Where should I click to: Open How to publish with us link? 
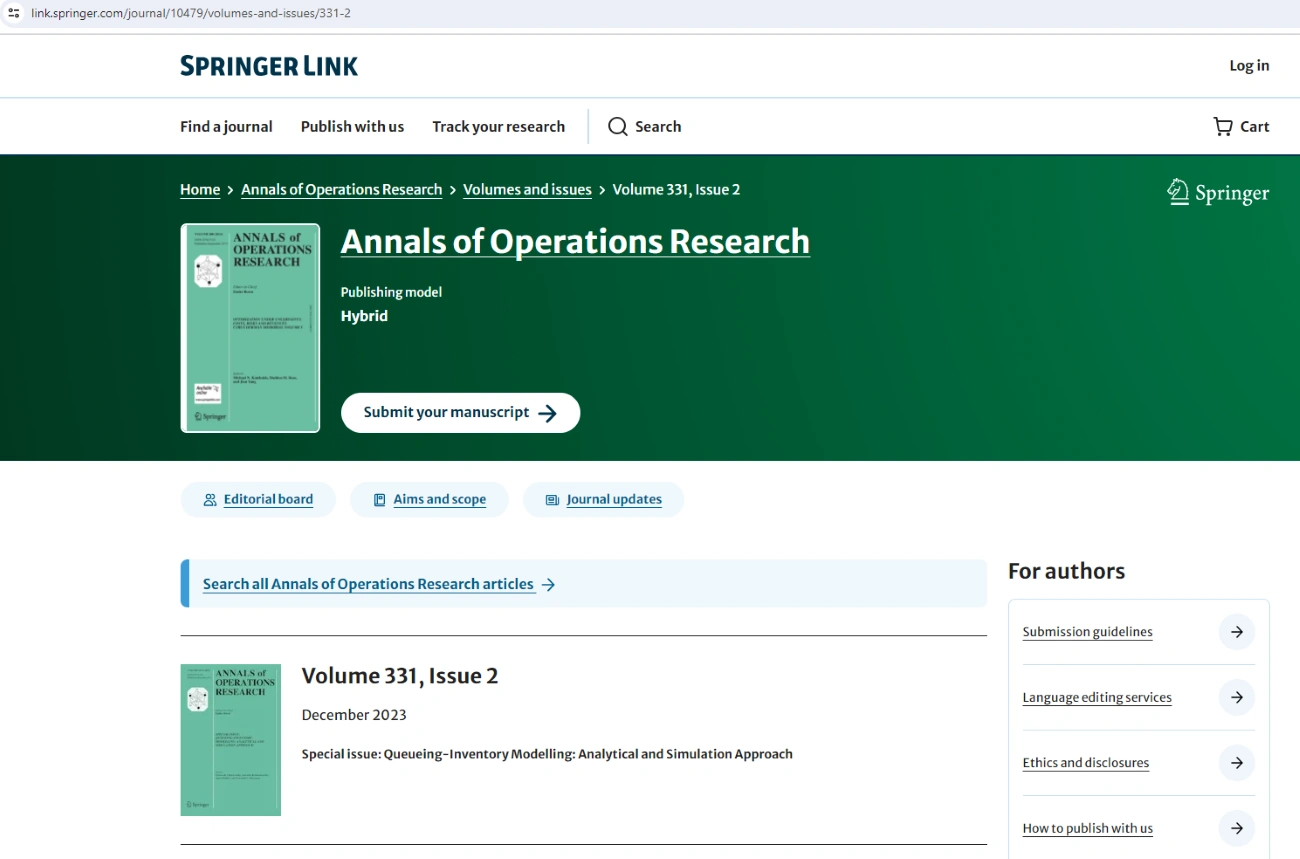click(1088, 828)
